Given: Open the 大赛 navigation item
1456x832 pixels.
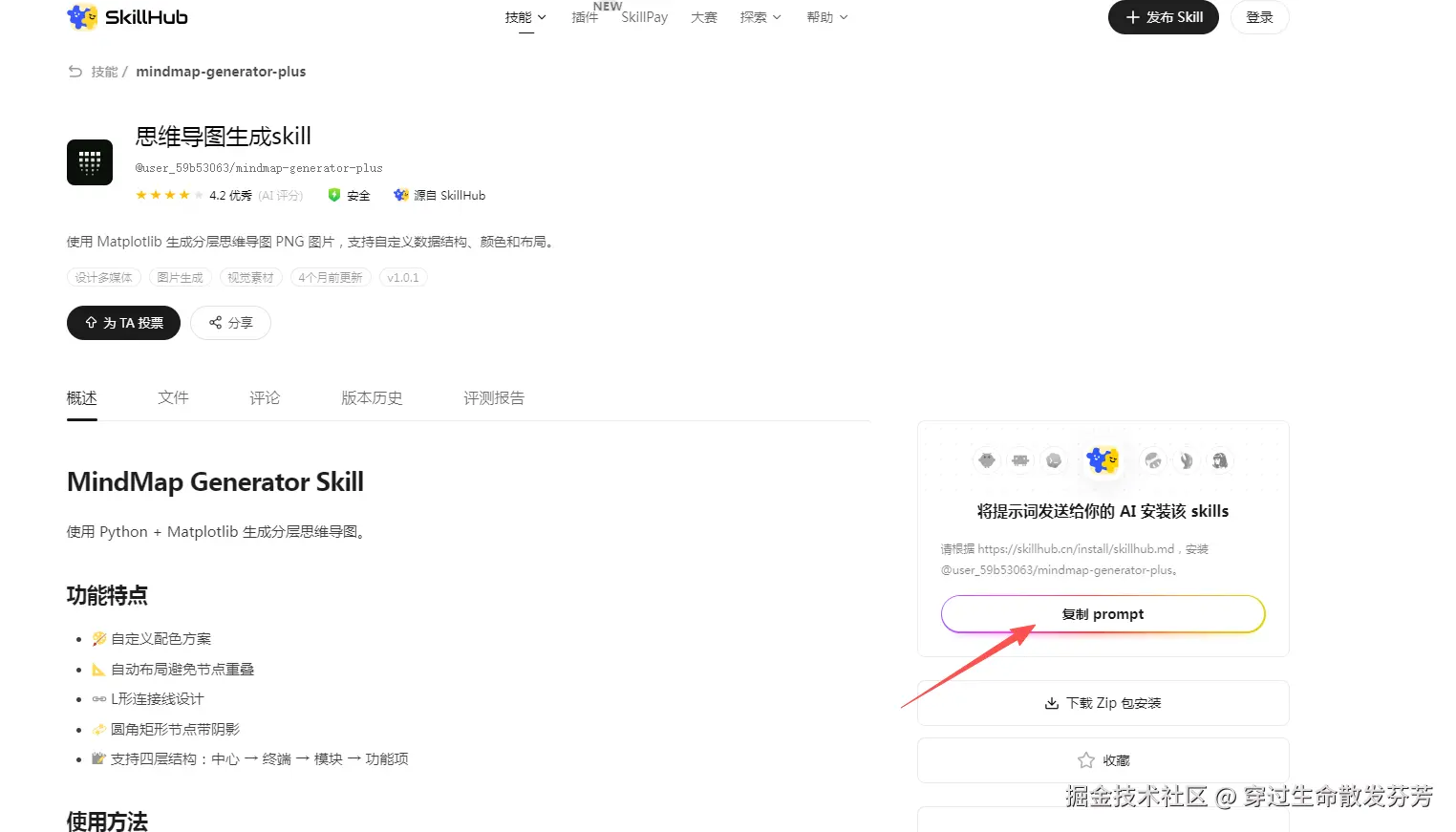Looking at the screenshot, I should pos(704,17).
